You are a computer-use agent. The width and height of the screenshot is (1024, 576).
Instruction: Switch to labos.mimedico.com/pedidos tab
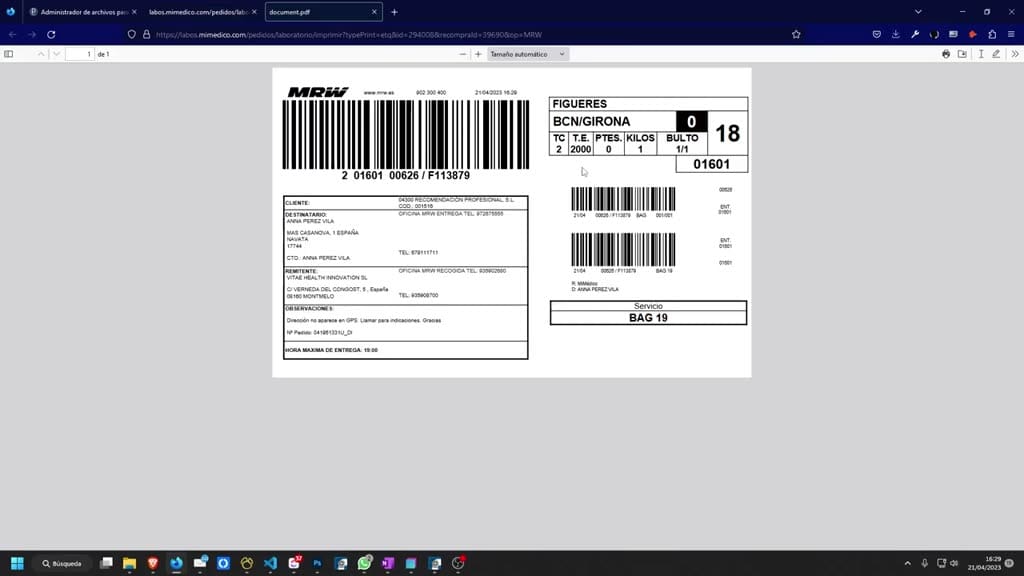pyautogui.click(x=198, y=12)
